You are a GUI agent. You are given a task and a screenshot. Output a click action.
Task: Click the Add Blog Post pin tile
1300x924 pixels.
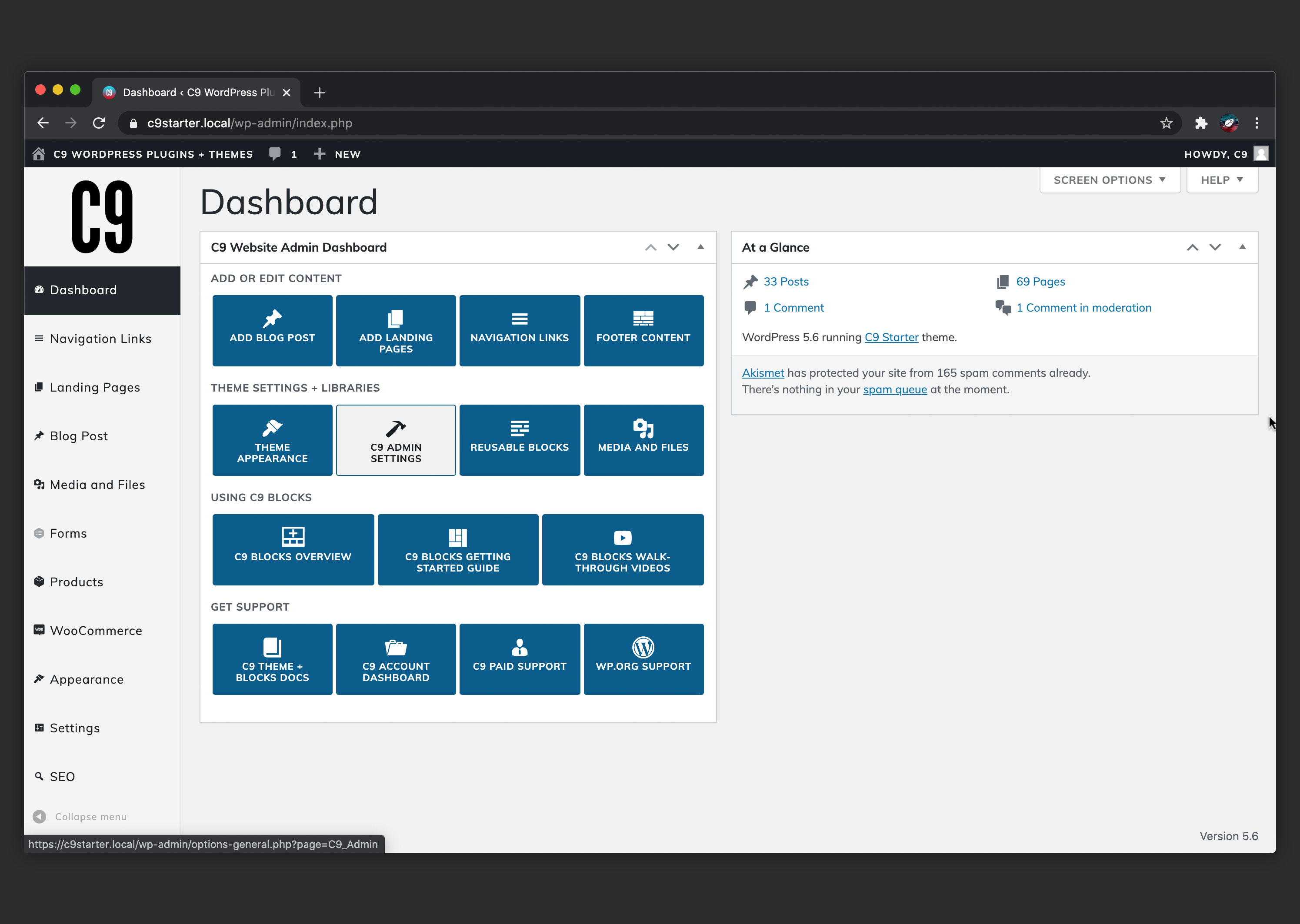pyautogui.click(x=272, y=330)
